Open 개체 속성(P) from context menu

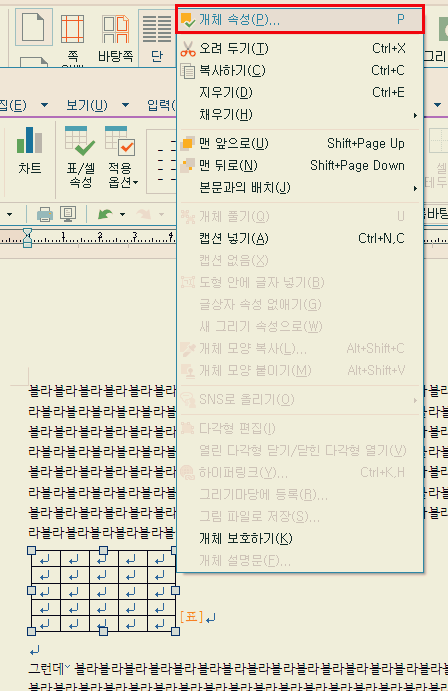pyautogui.click(x=300, y=19)
